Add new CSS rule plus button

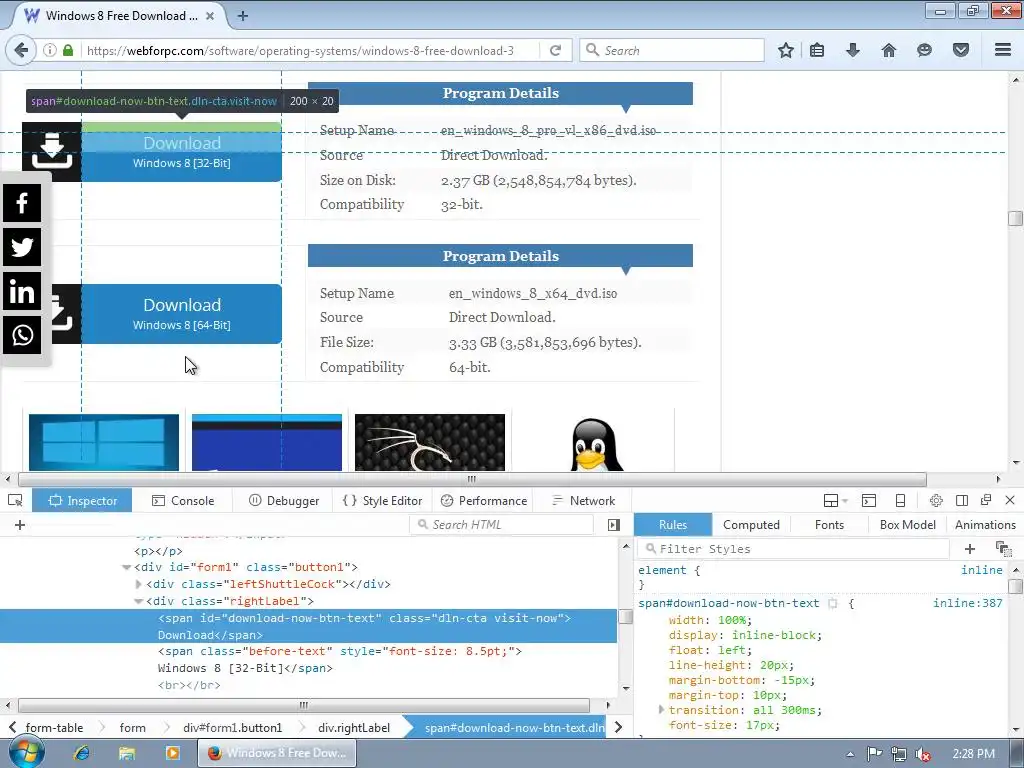(970, 549)
